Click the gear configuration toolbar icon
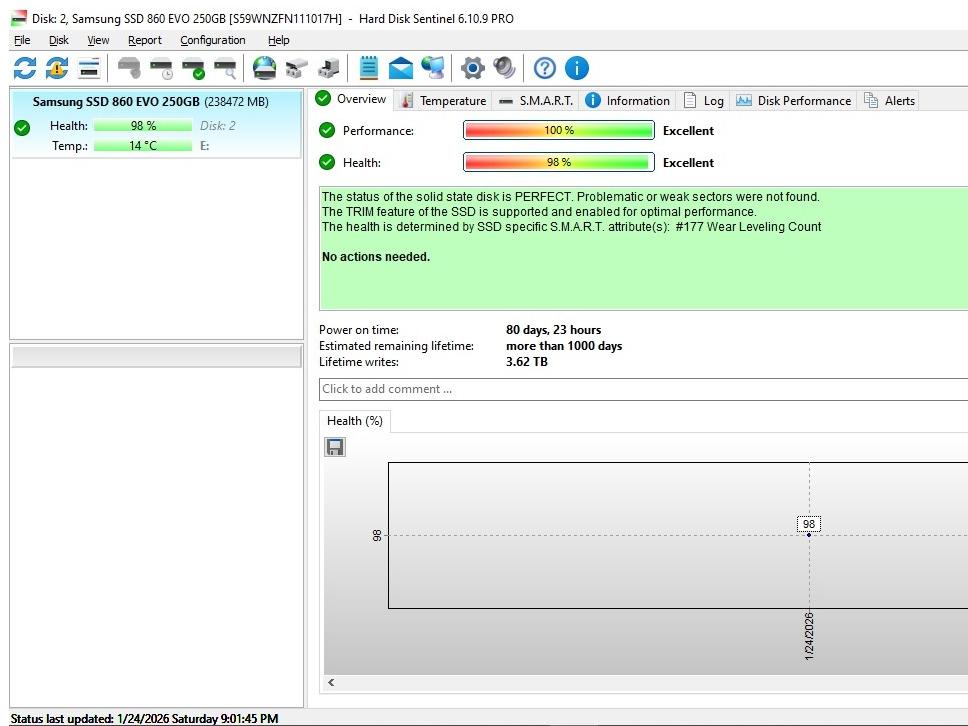The height and width of the screenshot is (726, 968). 473,68
